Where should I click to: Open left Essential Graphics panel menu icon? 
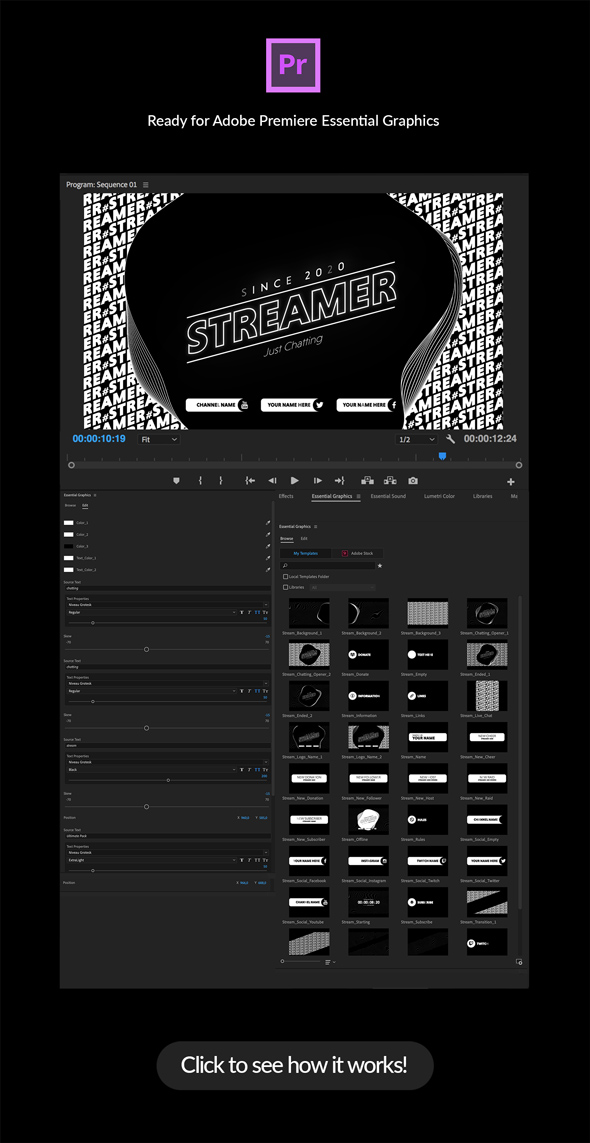click(95, 495)
